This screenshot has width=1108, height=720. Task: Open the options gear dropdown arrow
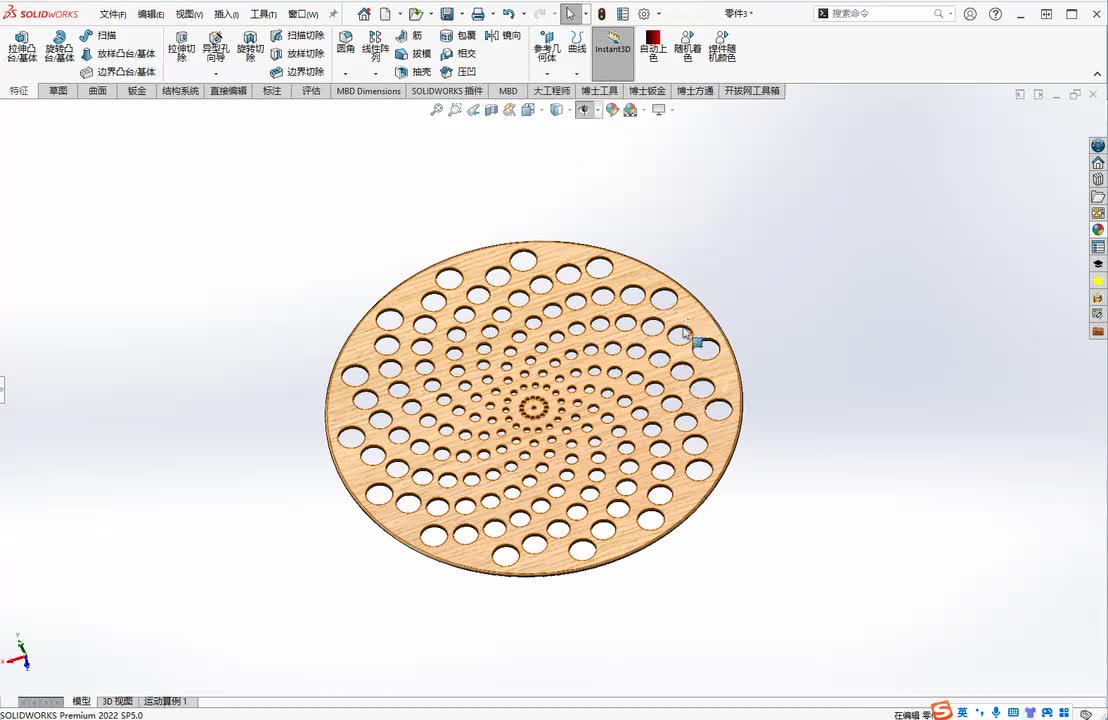point(659,14)
